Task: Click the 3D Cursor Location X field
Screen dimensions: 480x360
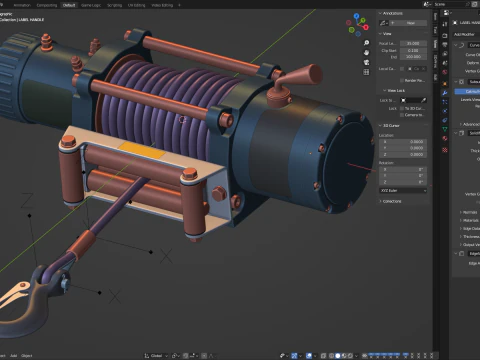Action: pyautogui.click(x=403, y=142)
